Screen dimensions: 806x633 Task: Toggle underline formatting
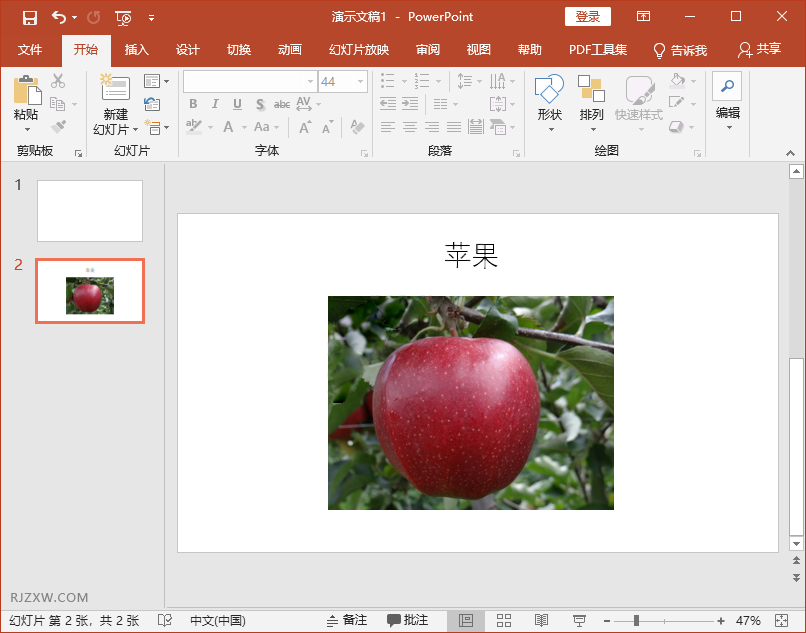(236, 103)
